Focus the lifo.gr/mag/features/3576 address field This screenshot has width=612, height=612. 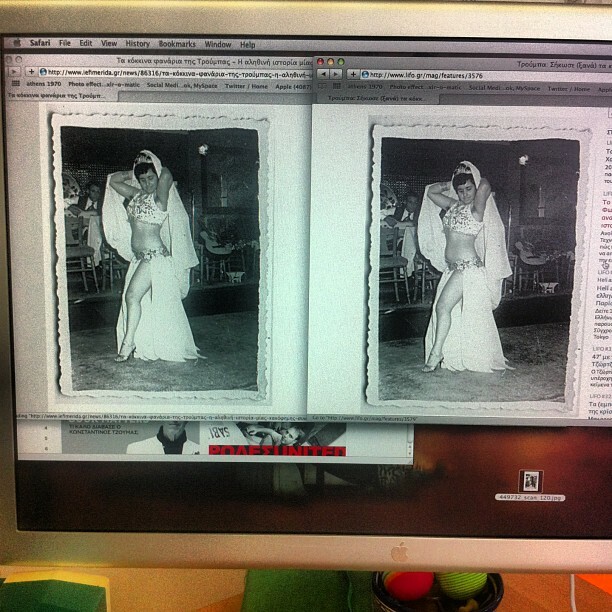[486, 75]
